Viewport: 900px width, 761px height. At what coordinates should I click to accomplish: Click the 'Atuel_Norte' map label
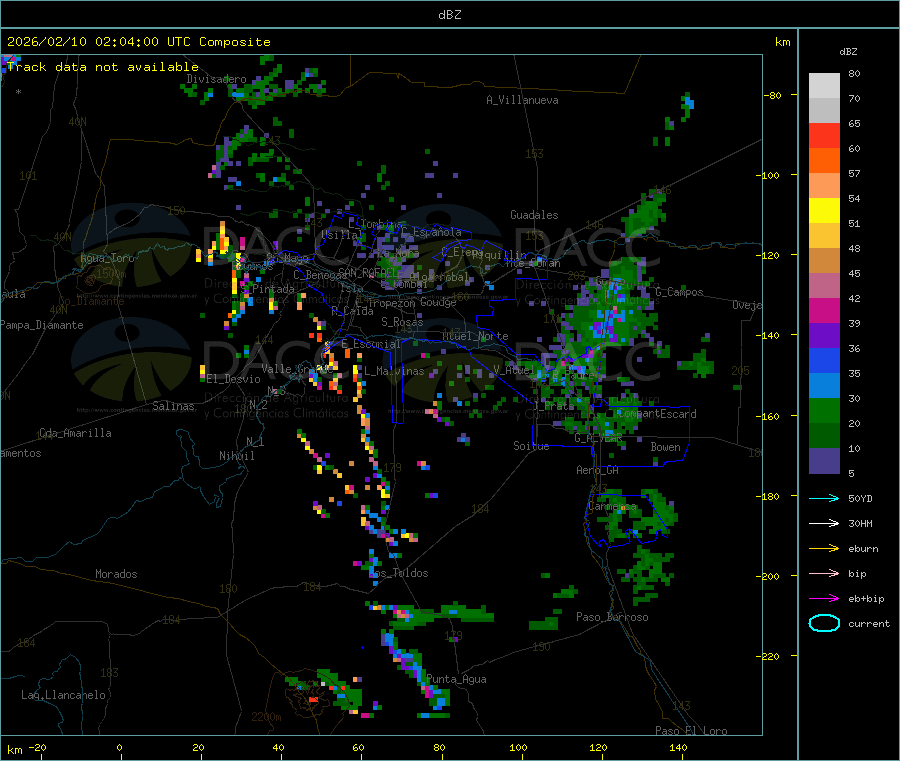(475, 336)
